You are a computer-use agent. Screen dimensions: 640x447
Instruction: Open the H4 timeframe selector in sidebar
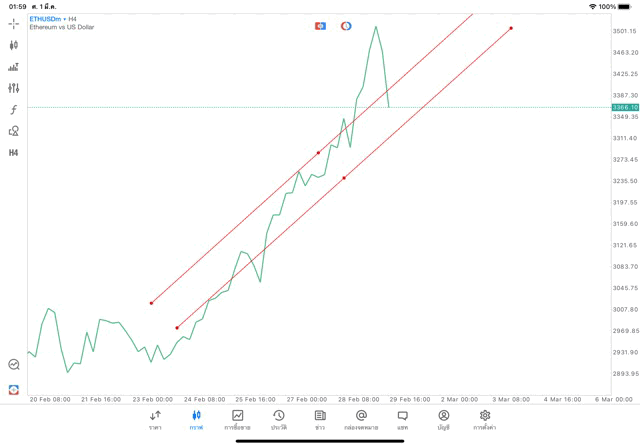[x=14, y=153]
